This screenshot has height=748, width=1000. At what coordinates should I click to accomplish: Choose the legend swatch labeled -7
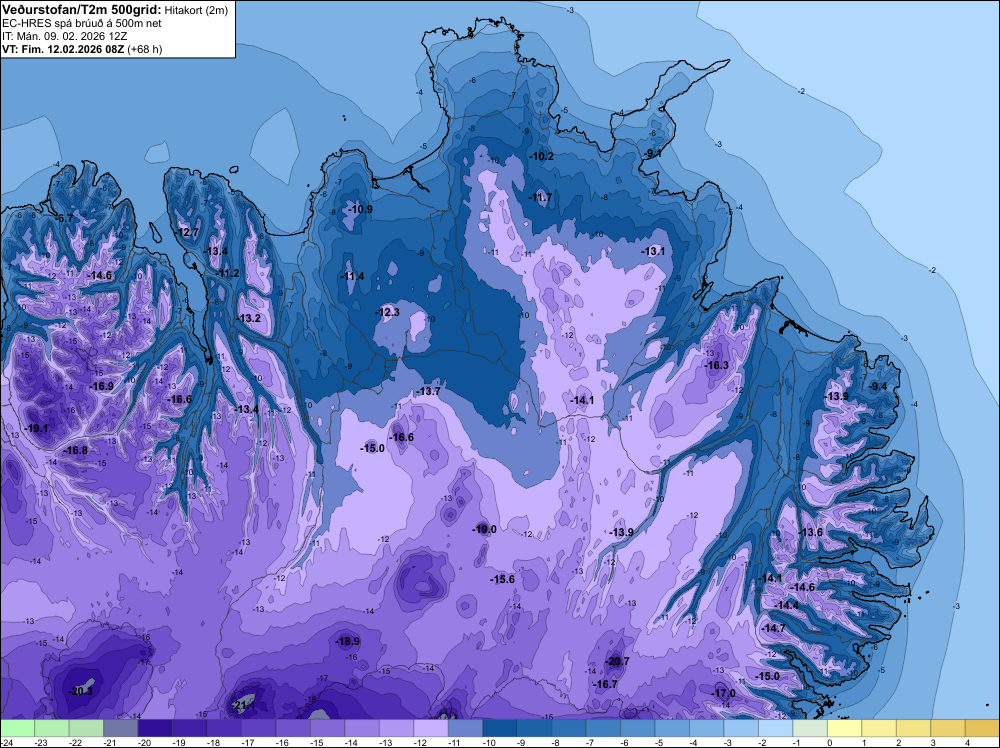603,728
